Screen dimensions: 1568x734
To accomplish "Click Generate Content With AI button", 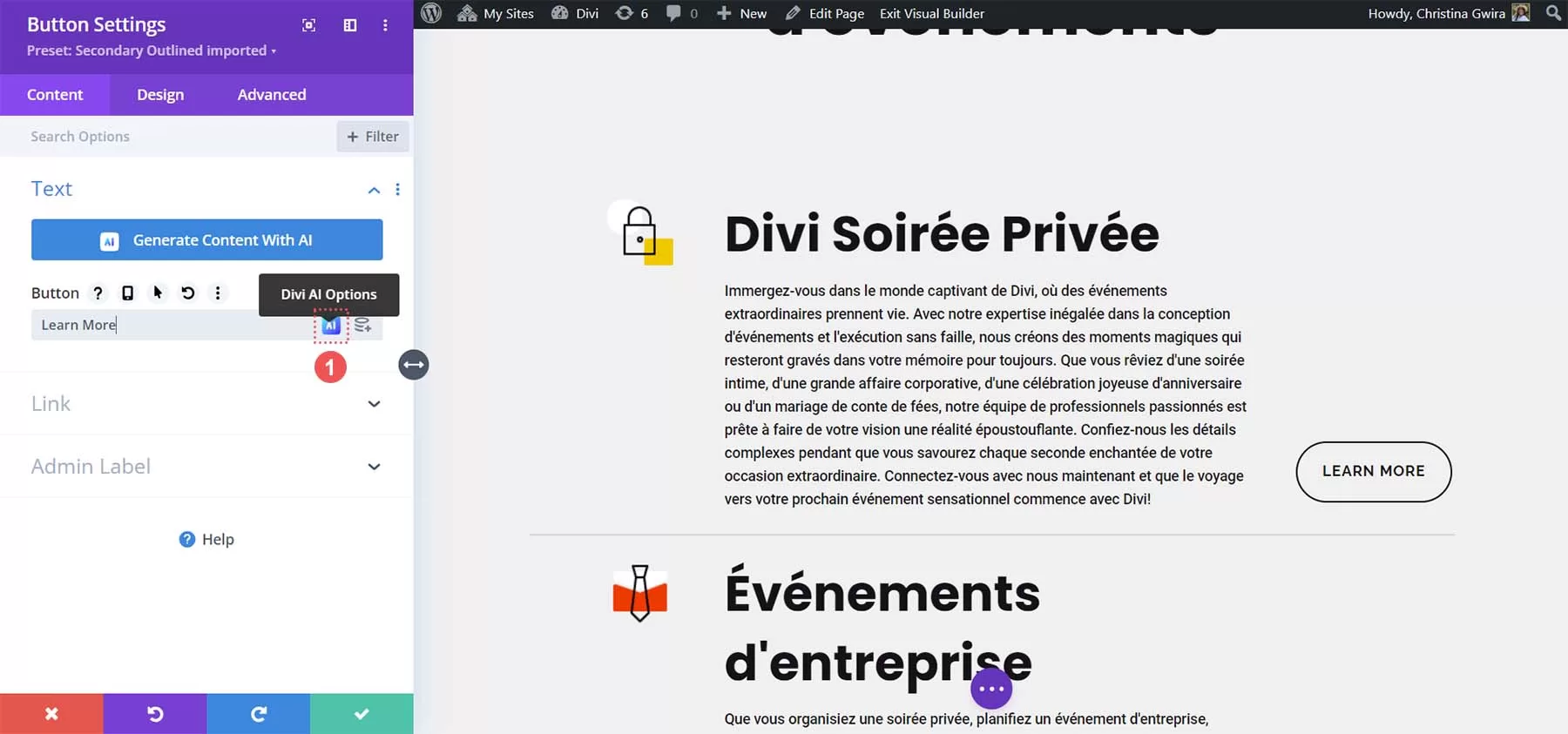I will (206, 240).
